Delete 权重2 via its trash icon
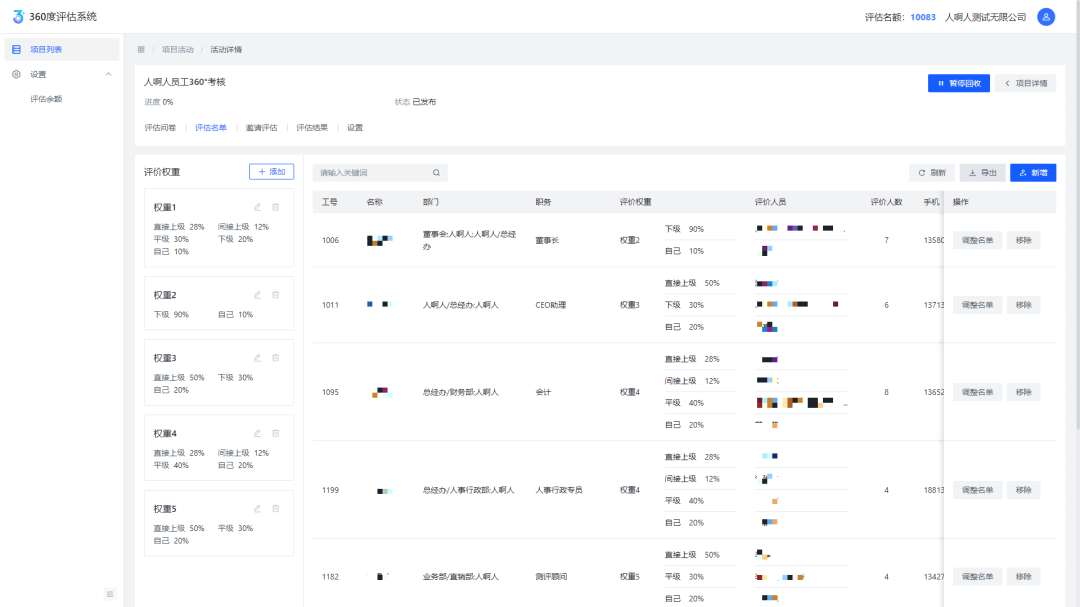Viewport: 1080px width, 607px height. tap(276, 295)
